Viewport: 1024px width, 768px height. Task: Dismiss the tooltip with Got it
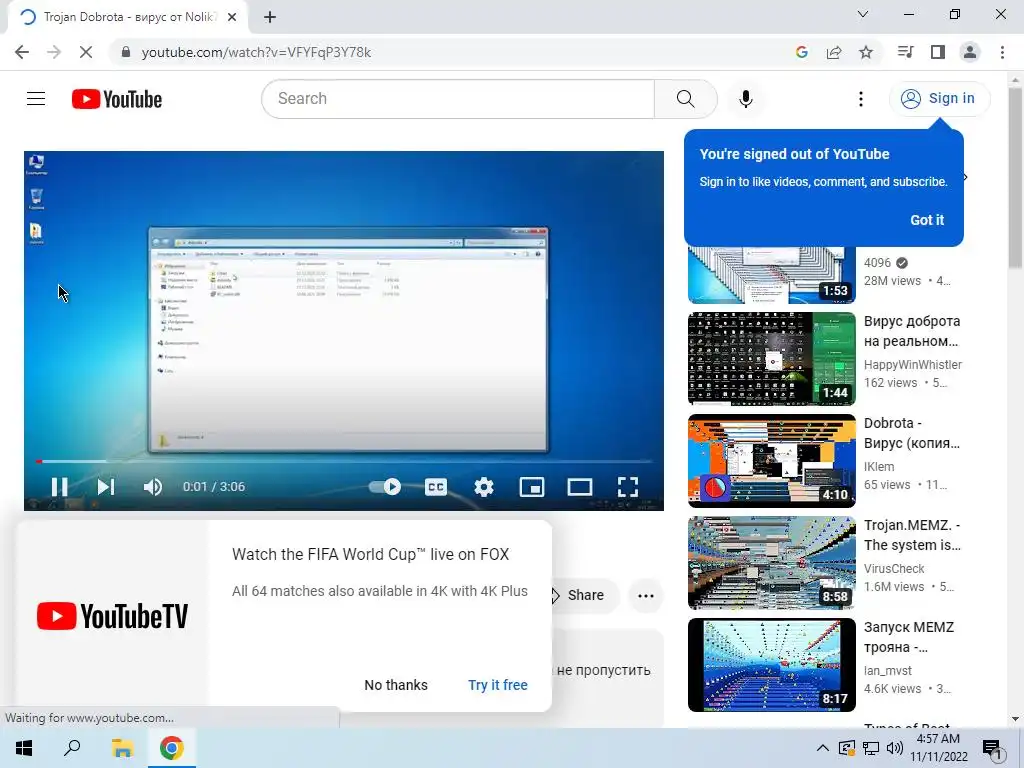click(x=927, y=220)
